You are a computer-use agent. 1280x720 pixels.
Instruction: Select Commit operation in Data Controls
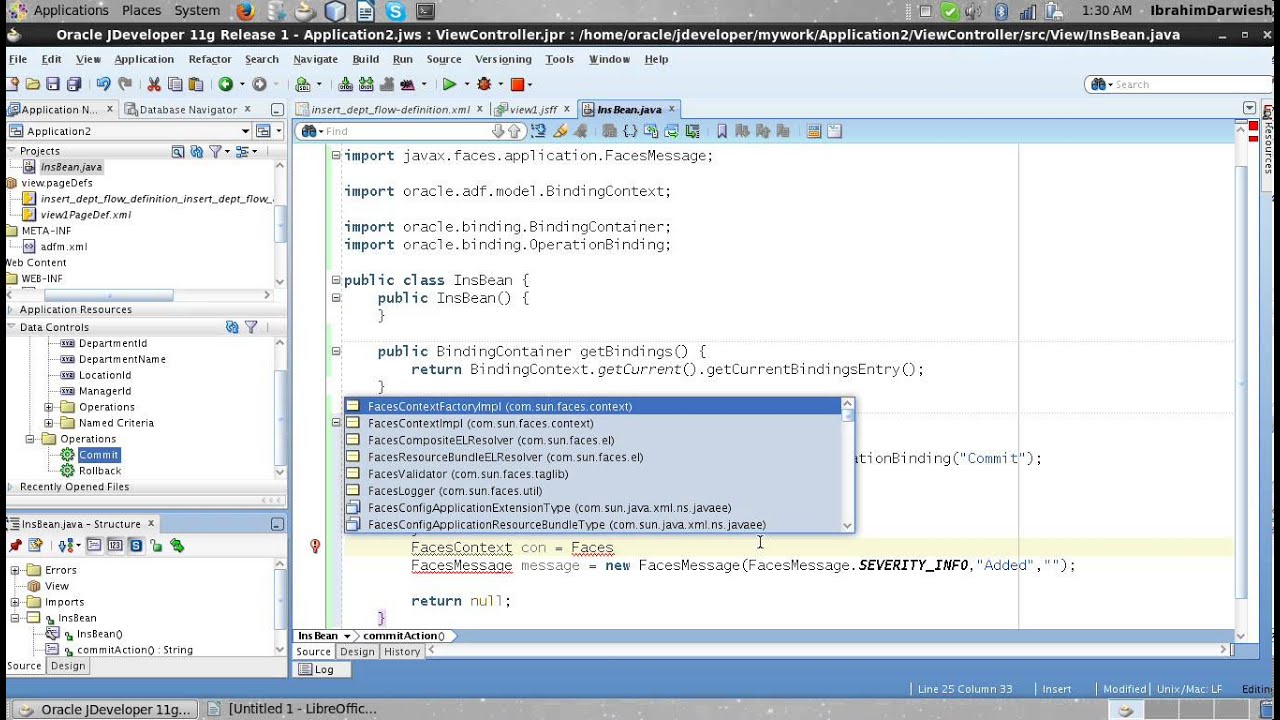pyautogui.click(x=99, y=455)
